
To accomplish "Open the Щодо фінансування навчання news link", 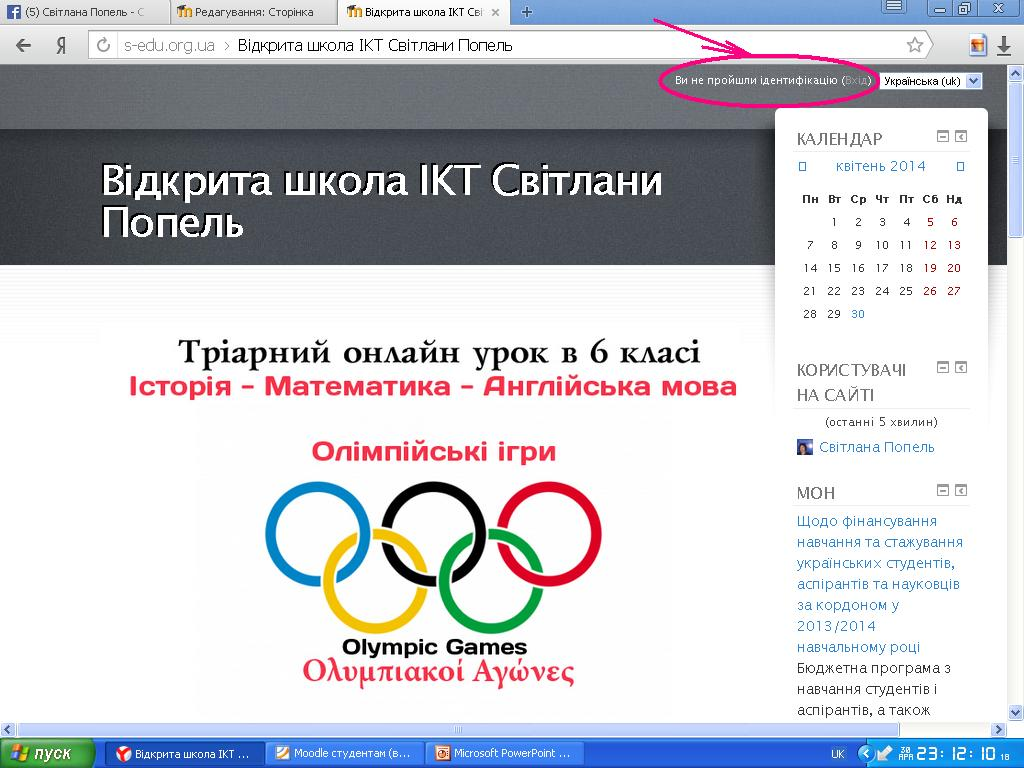I will pyautogui.click(x=879, y=584).
